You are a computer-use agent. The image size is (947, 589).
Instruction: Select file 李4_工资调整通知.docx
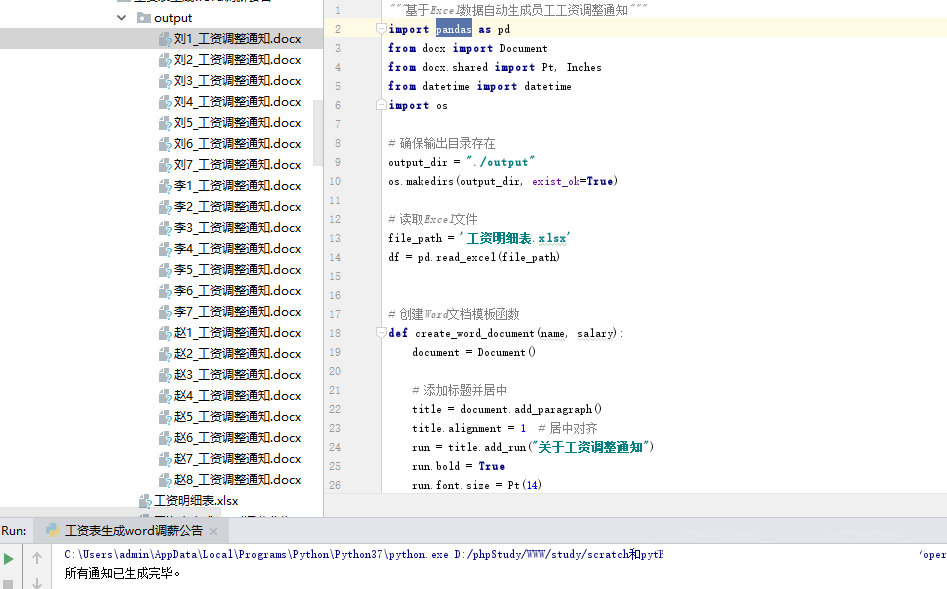(x=237, y=249)
